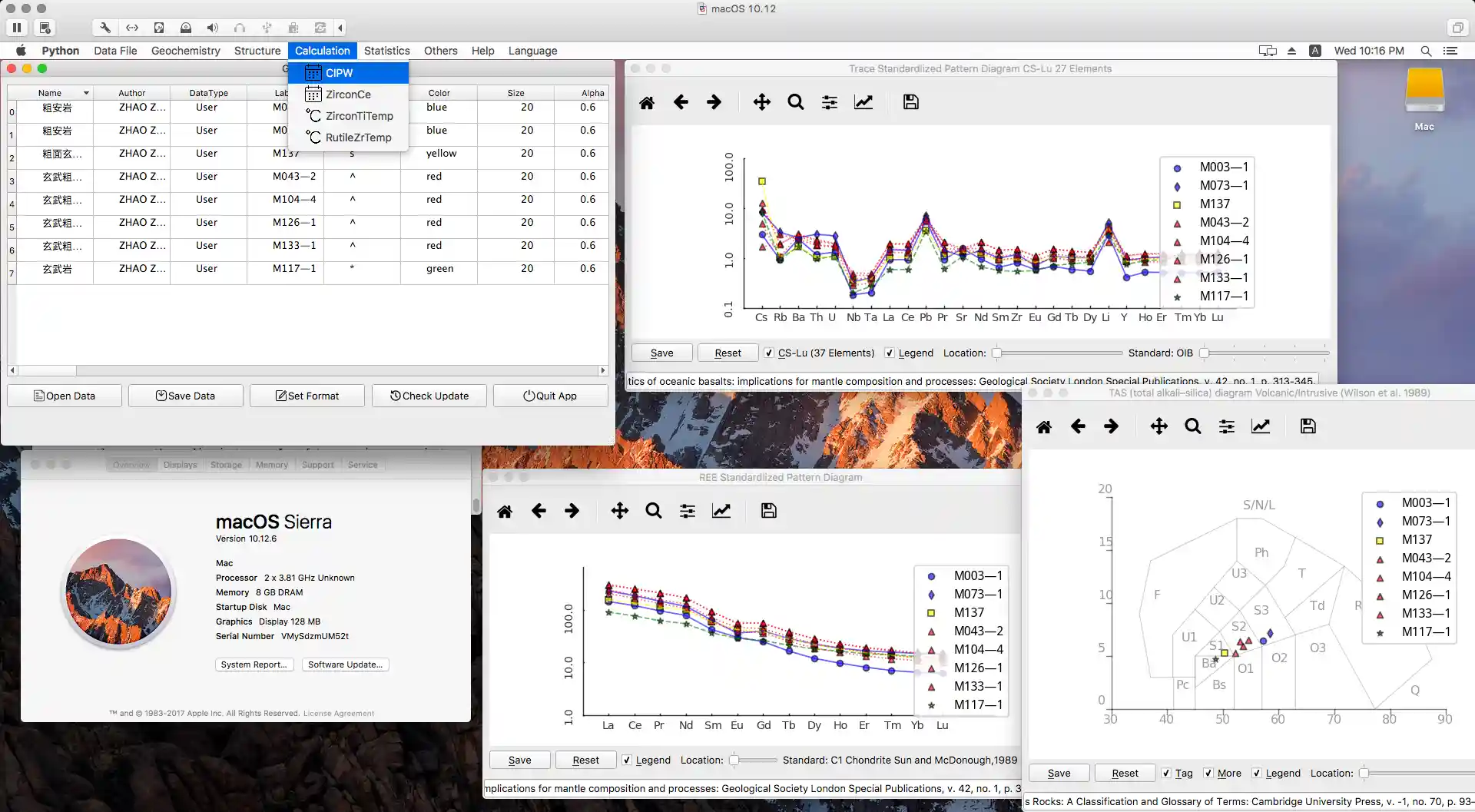Open subplot configuration in TAS diagram toolbar
This screenshot has height=812, width=1475.
click(1227, 426)
